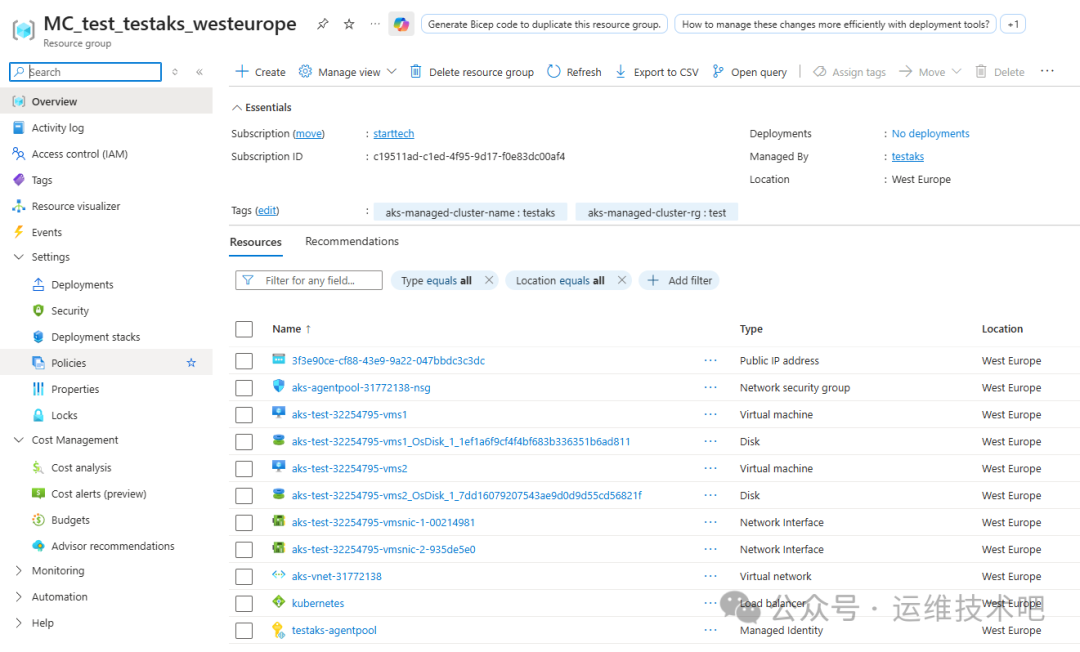Click the Filter for any field box
Screen dimensions: 1080x652
[x=310, y=280]
